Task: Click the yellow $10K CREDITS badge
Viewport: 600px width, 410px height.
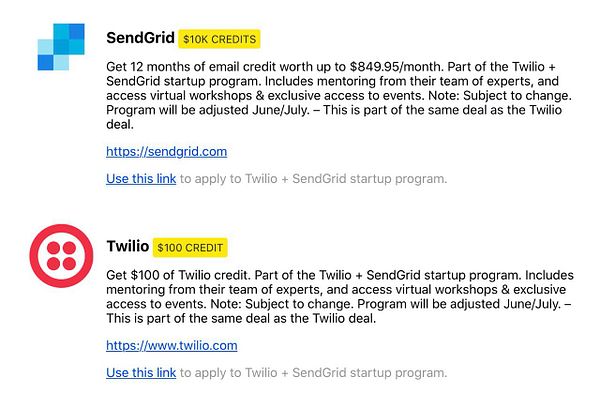Action: coord(219,39)
